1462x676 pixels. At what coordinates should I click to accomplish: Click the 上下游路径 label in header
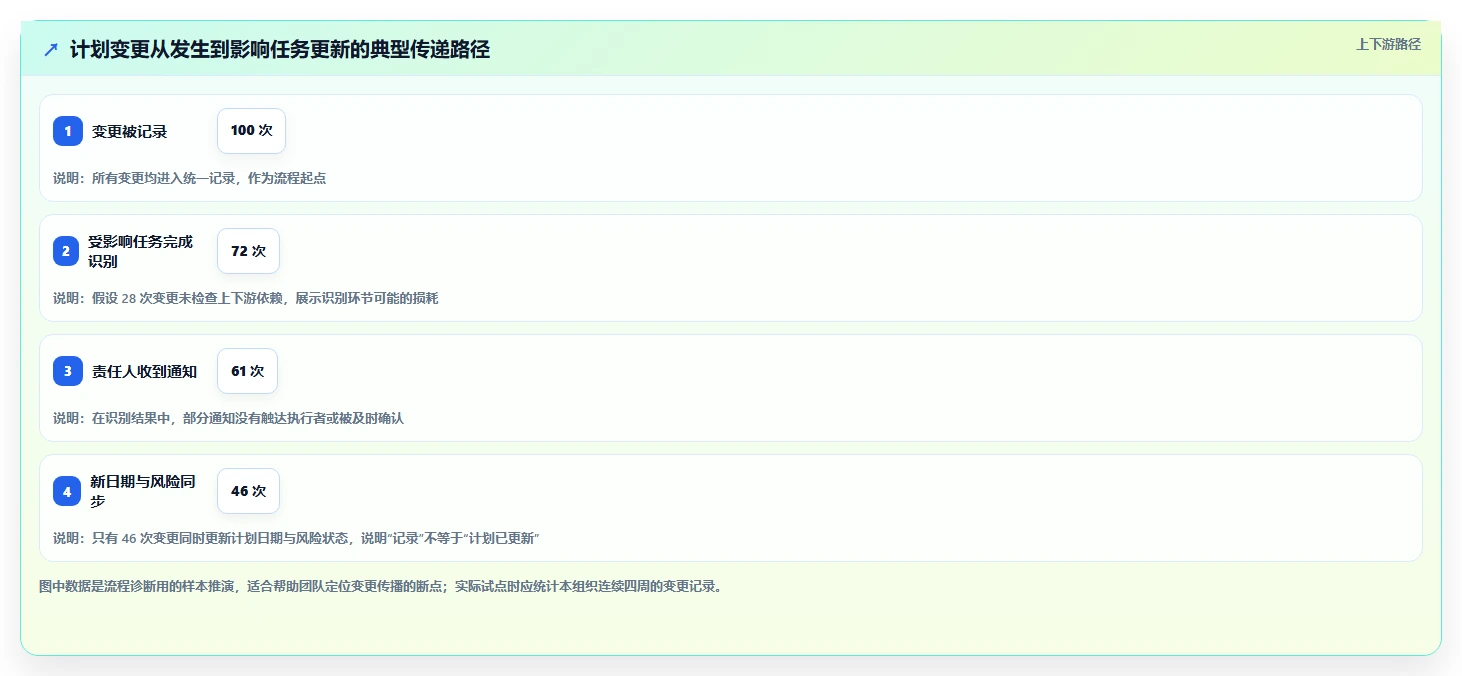coord(1388,44)
